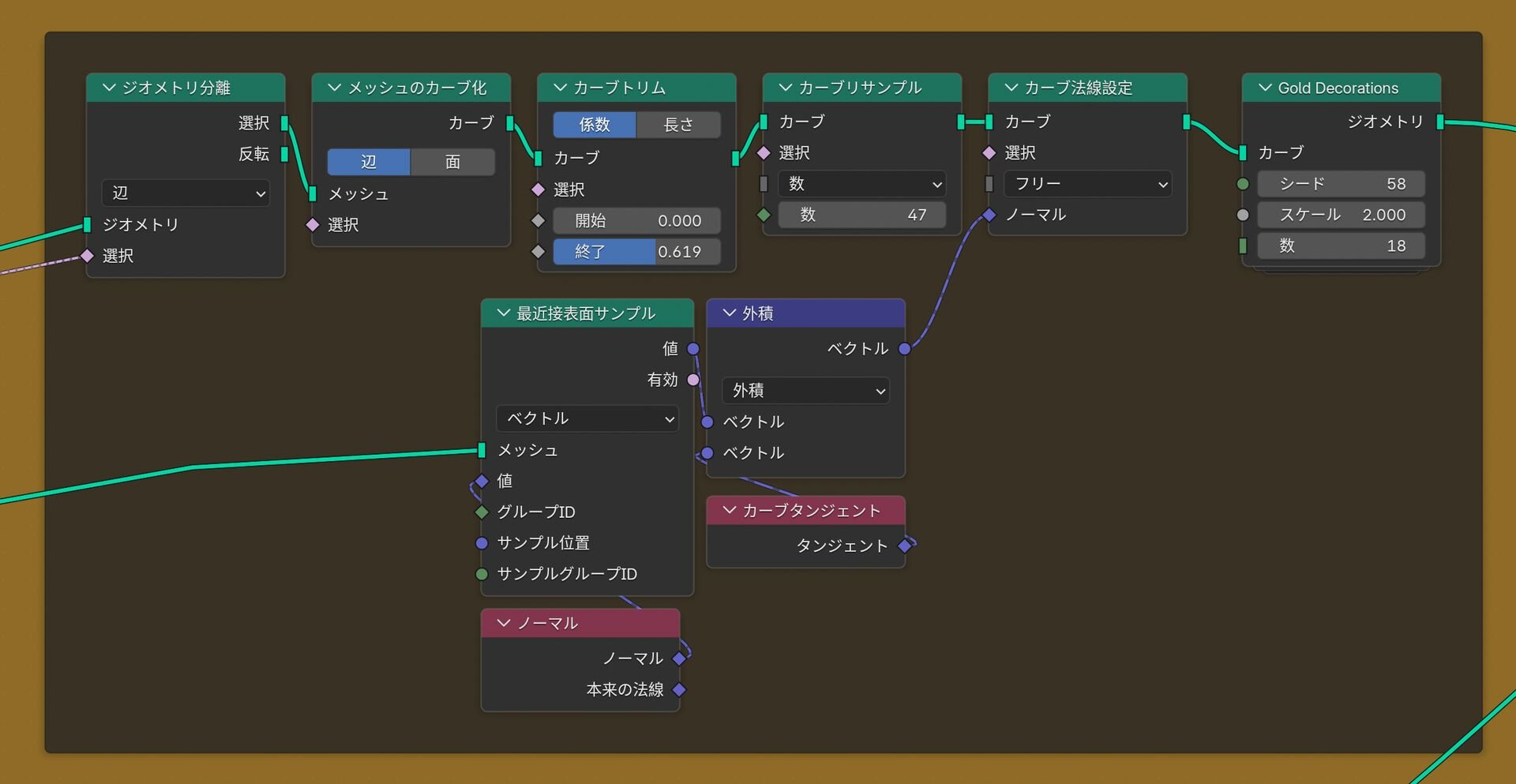Open the 辺 domain dropdown in ジオメトリ分離
Viewport: 1516px width, 784px height.
186,193
